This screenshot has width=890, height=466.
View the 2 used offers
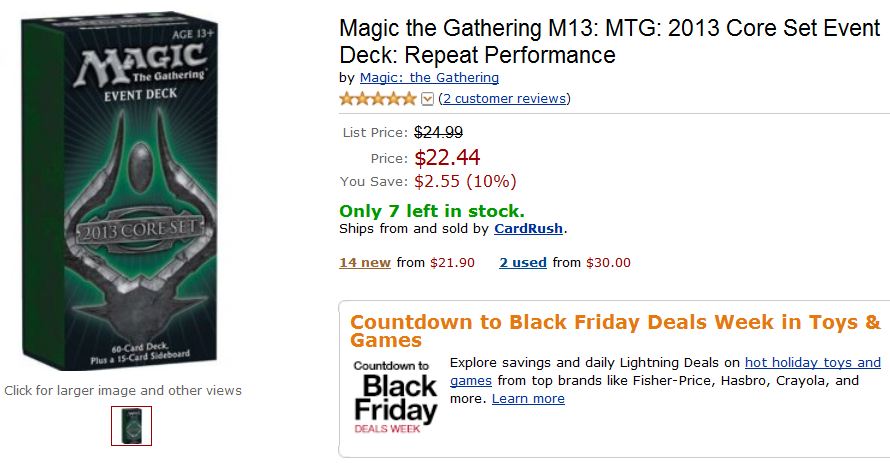coord(523,262)
